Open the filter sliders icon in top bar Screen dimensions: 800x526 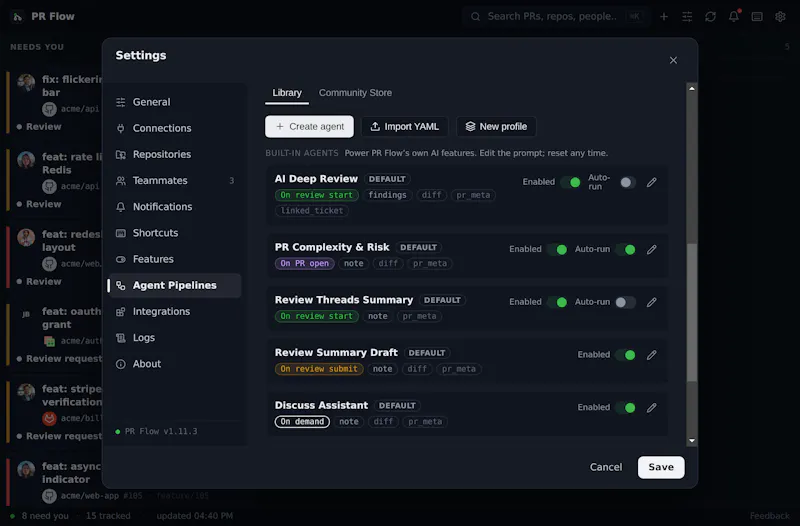687,16
